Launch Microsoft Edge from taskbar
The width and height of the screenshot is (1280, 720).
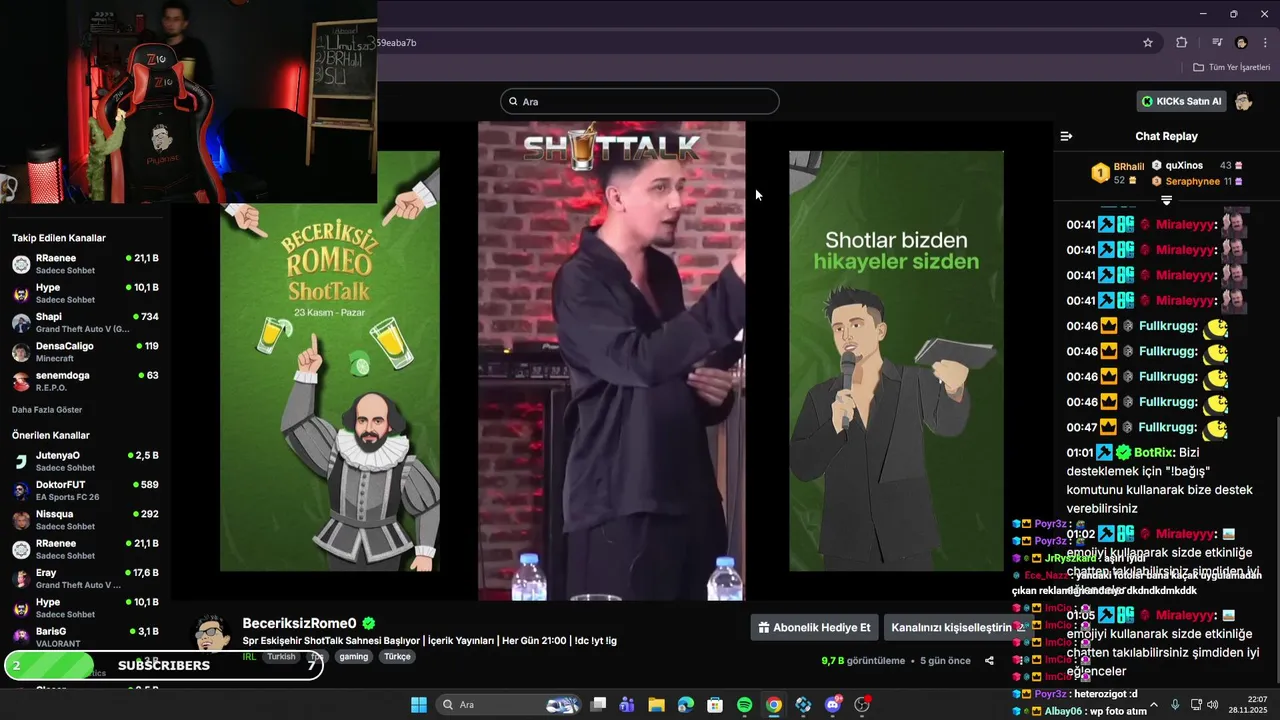click(685, 705)
